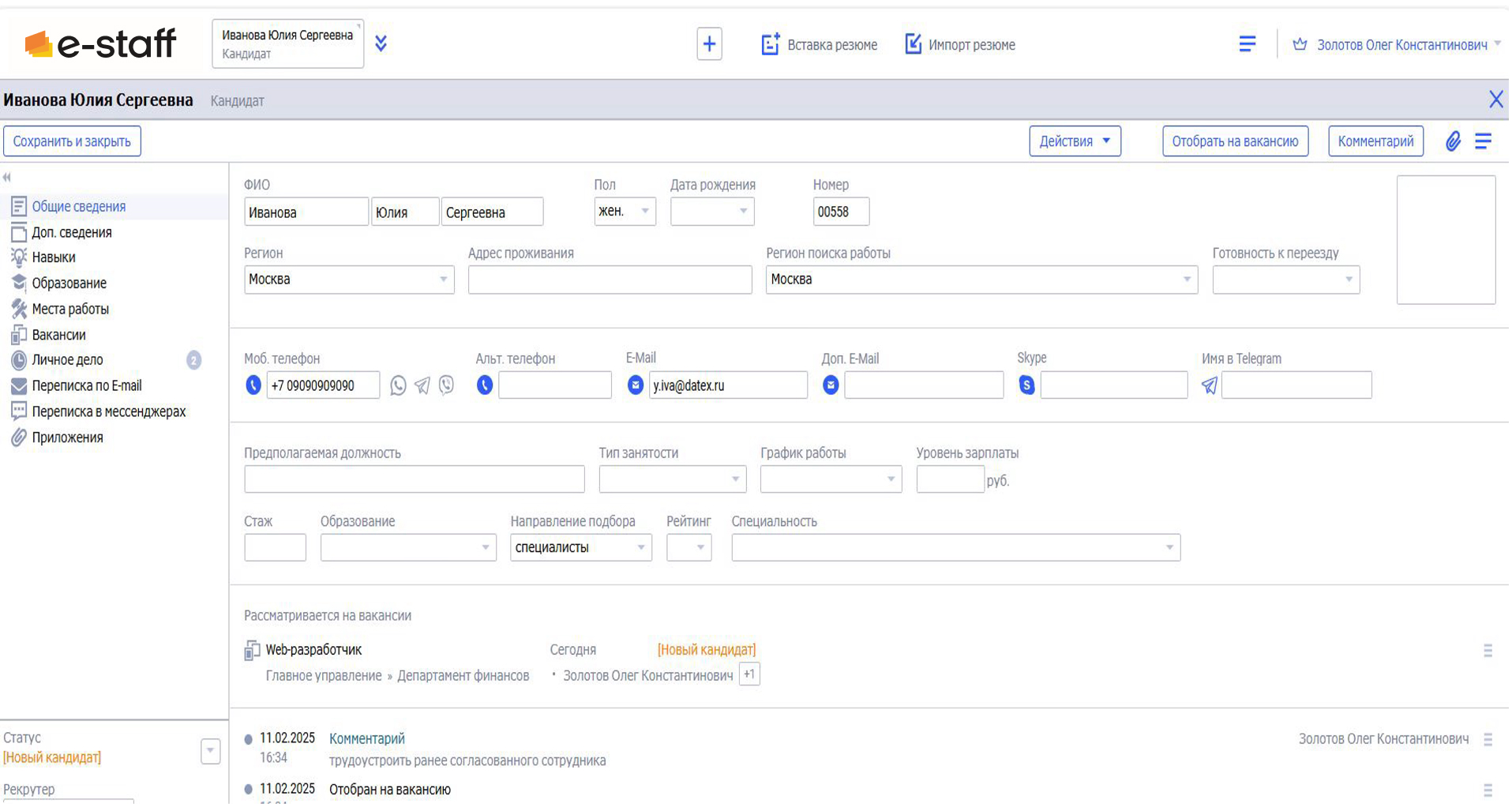The height and width of the screenshot is (804, 1512).
Task: Open the Пол gender dropdown
Action: 625,212
